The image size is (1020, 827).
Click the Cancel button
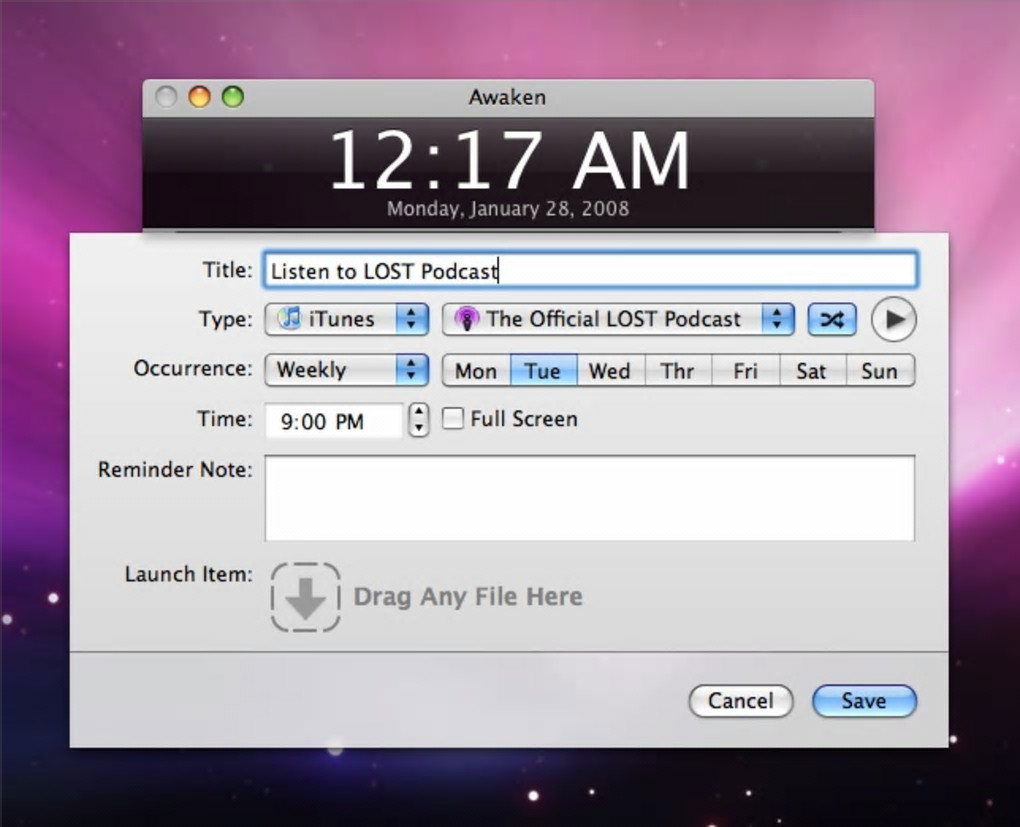(x=741, y=701)
